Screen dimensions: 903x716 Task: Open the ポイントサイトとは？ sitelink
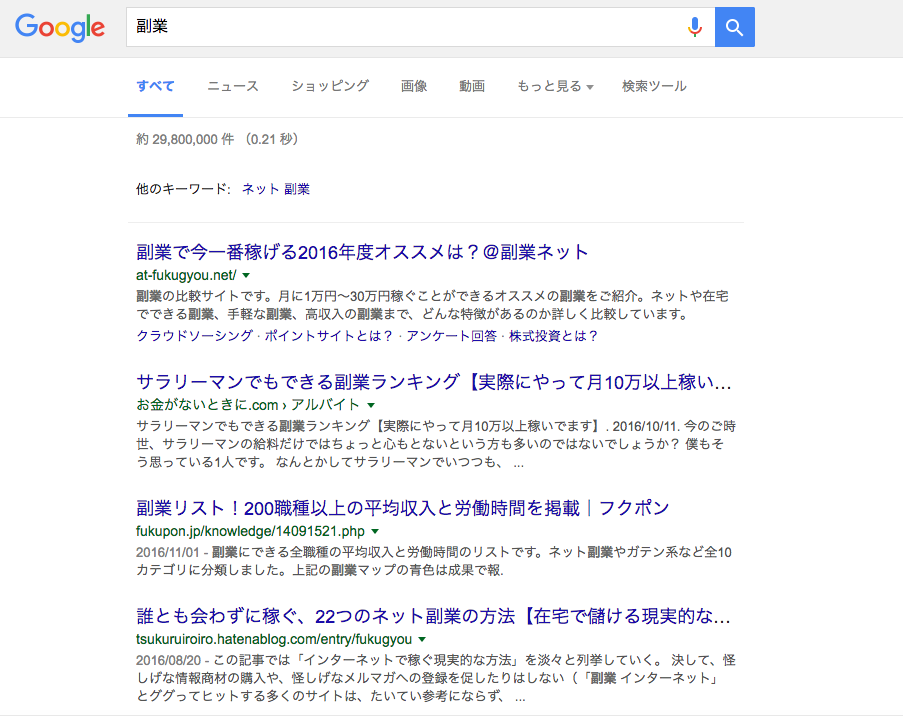(329, 336)
